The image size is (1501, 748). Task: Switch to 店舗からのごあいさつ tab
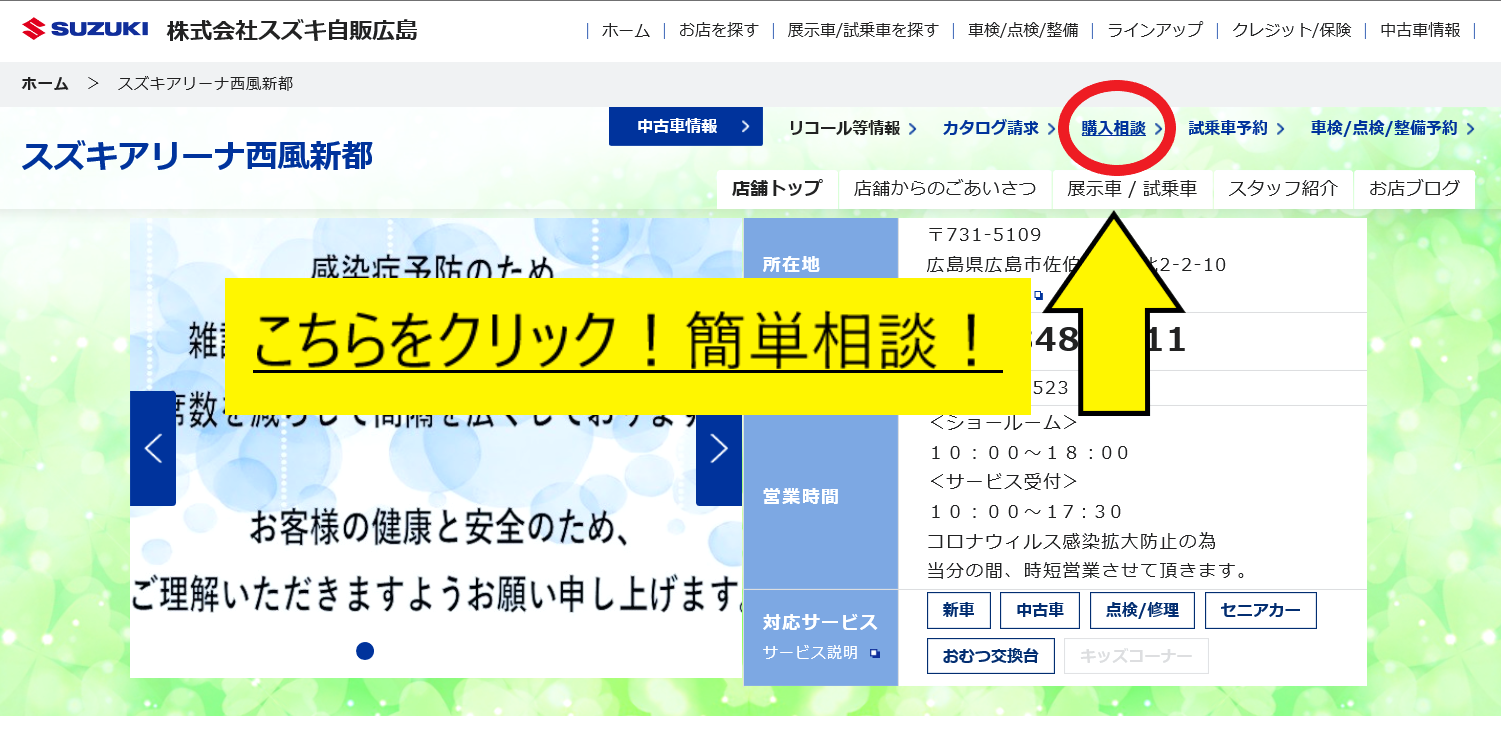[x=945, y=189]
